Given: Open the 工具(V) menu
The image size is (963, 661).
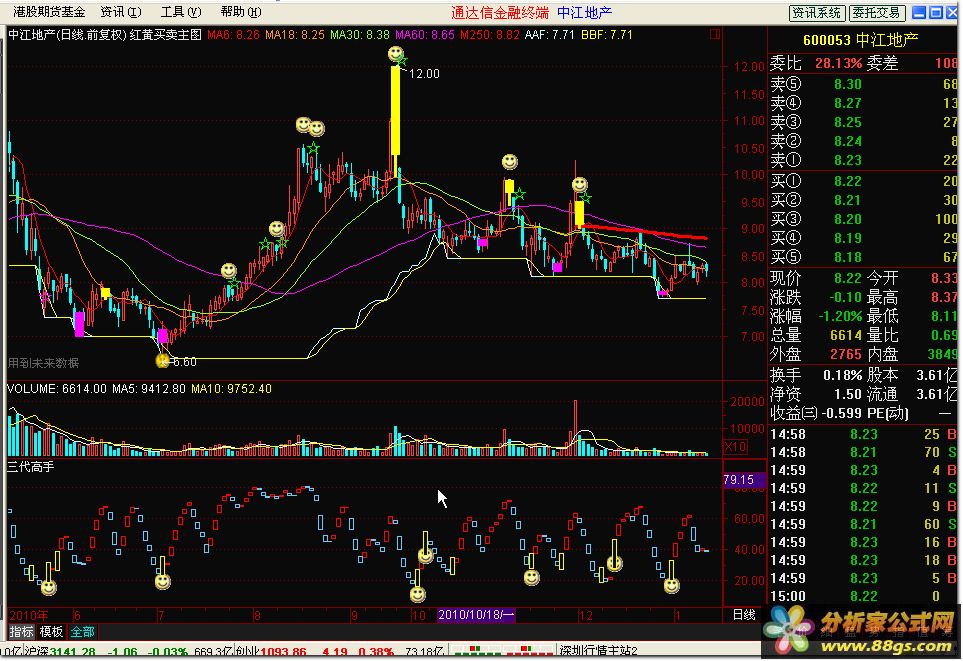Looking at the screenshot, I should (x=181, y=12).
